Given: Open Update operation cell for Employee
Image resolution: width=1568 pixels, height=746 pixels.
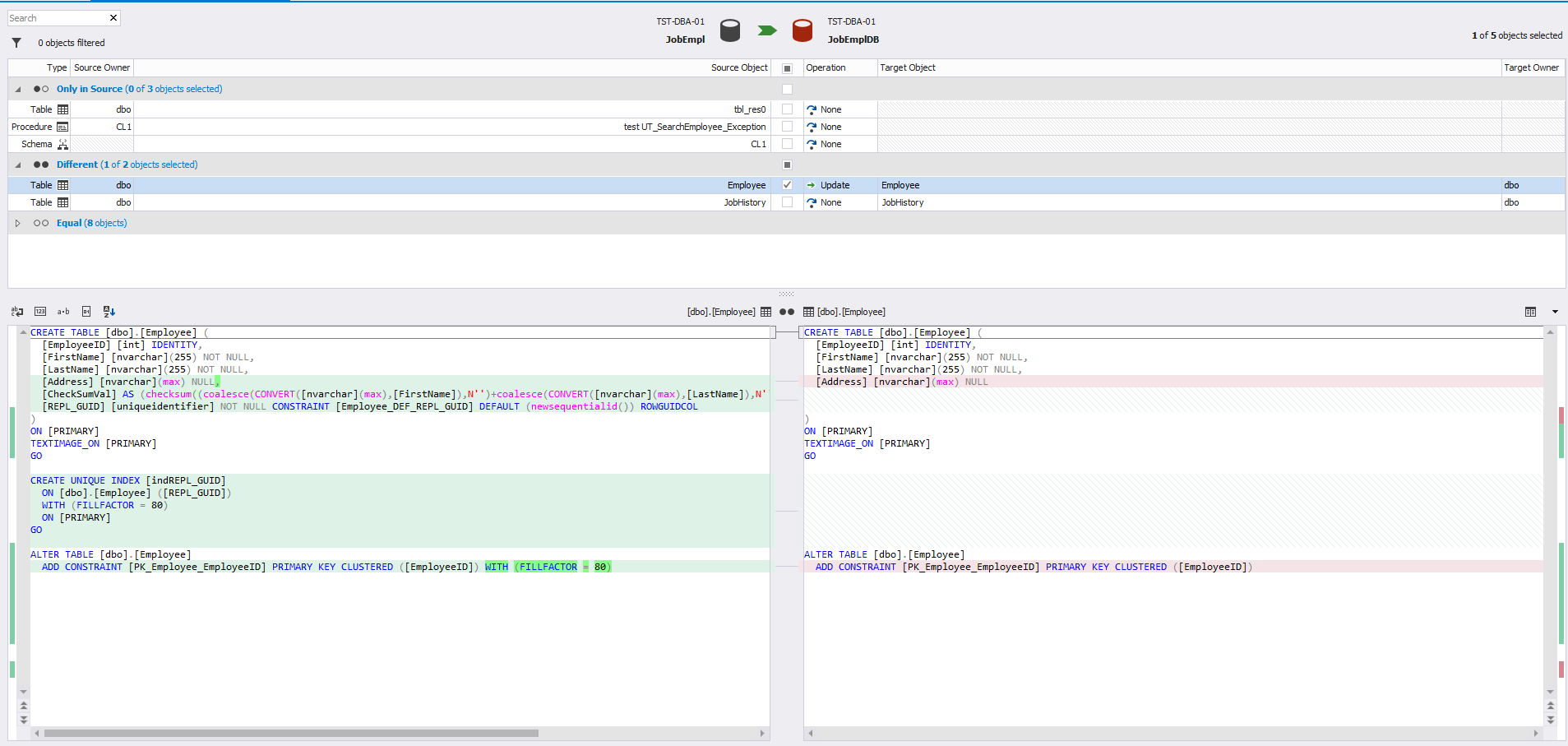Looking at the screenshot, I should (x=840, y=185).
